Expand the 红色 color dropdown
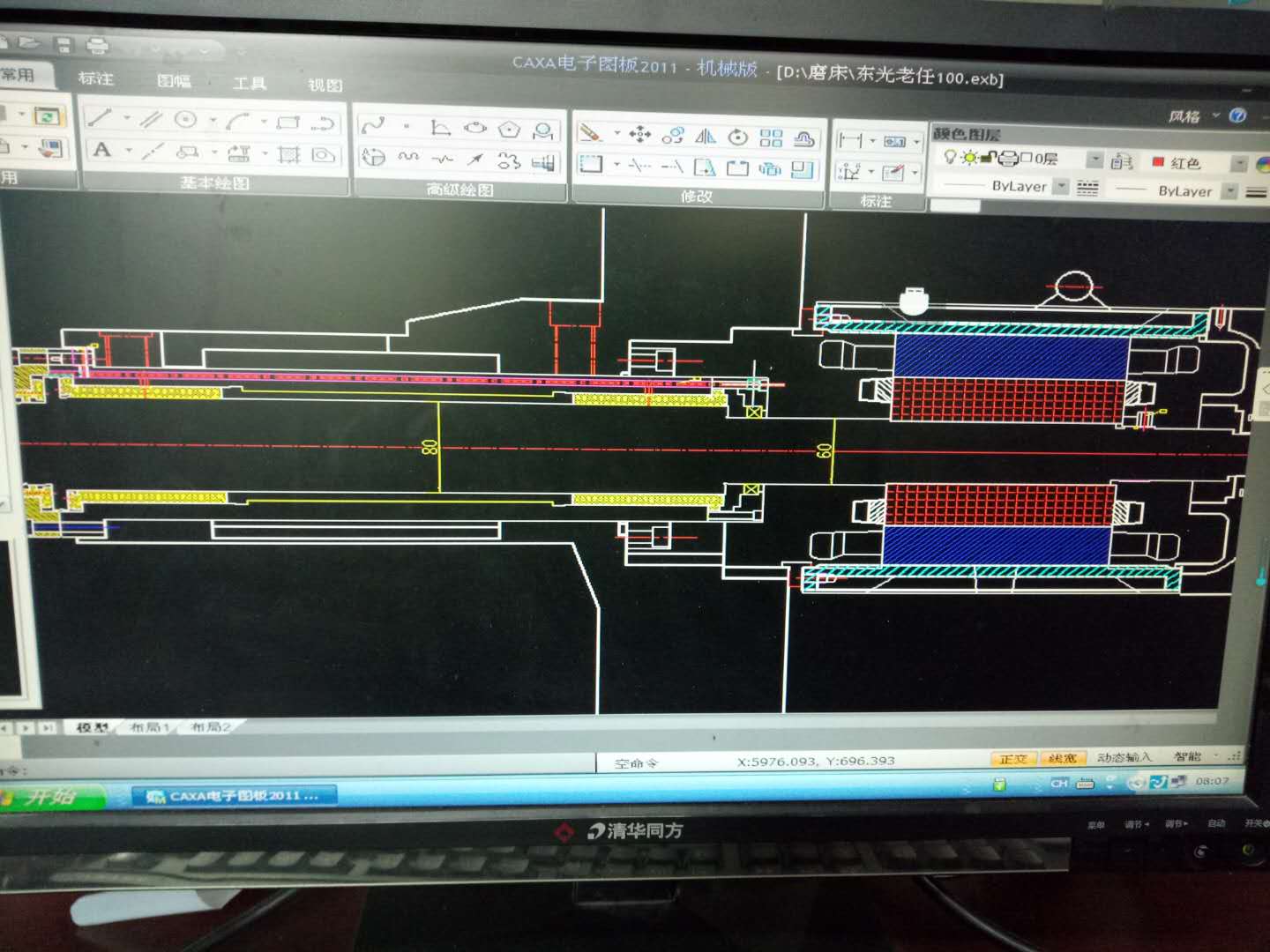Viewport: 1270px width, 952px height. (x=1239, y=164)
